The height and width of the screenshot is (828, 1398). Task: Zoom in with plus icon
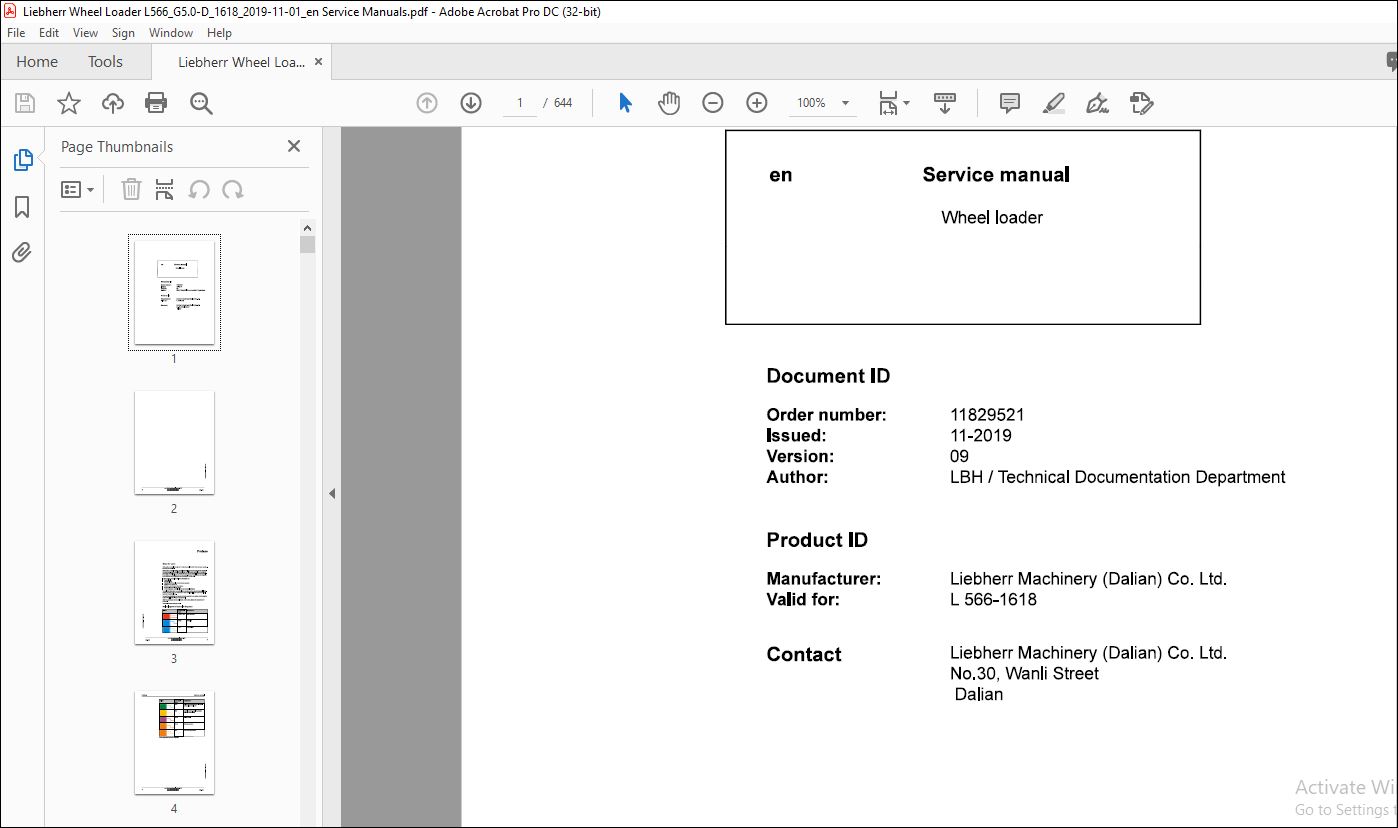(x=757, y=103)
